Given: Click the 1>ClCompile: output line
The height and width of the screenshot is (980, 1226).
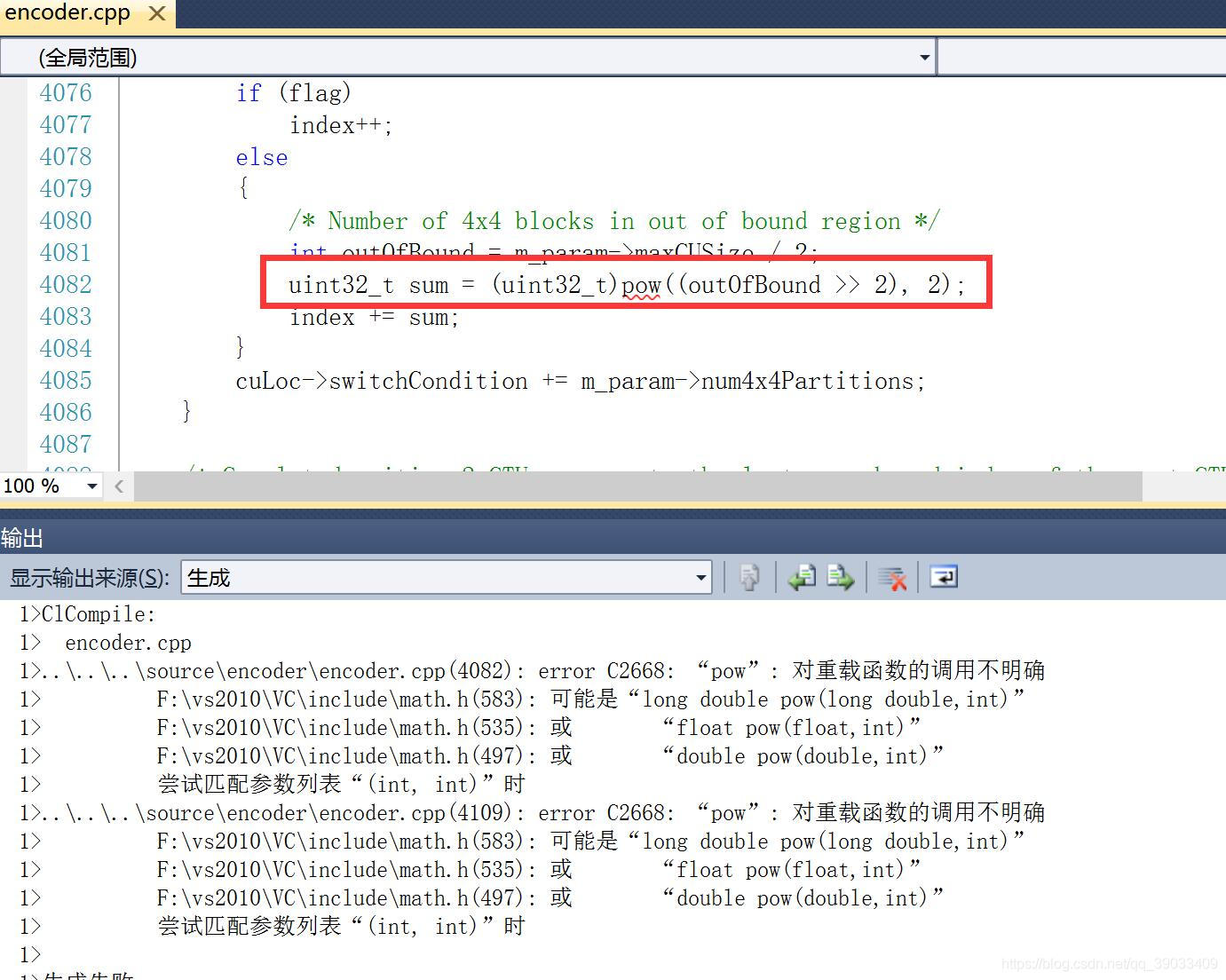Looking at the screenshot, I should 88,613.
